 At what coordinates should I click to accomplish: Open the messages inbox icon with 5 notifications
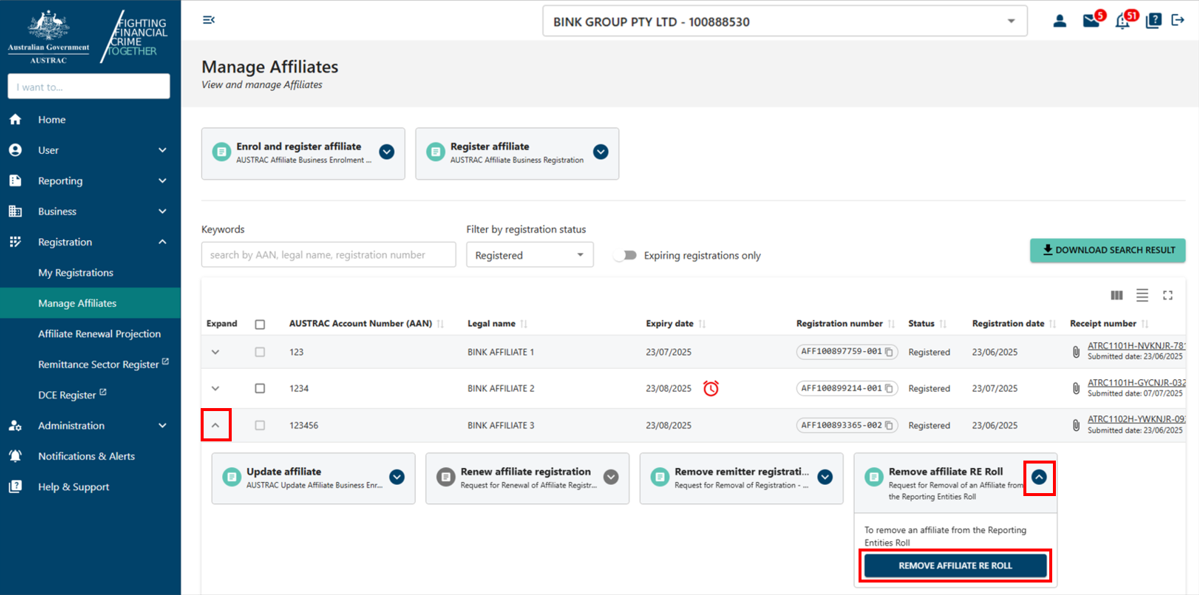(x=1091, y=20)
